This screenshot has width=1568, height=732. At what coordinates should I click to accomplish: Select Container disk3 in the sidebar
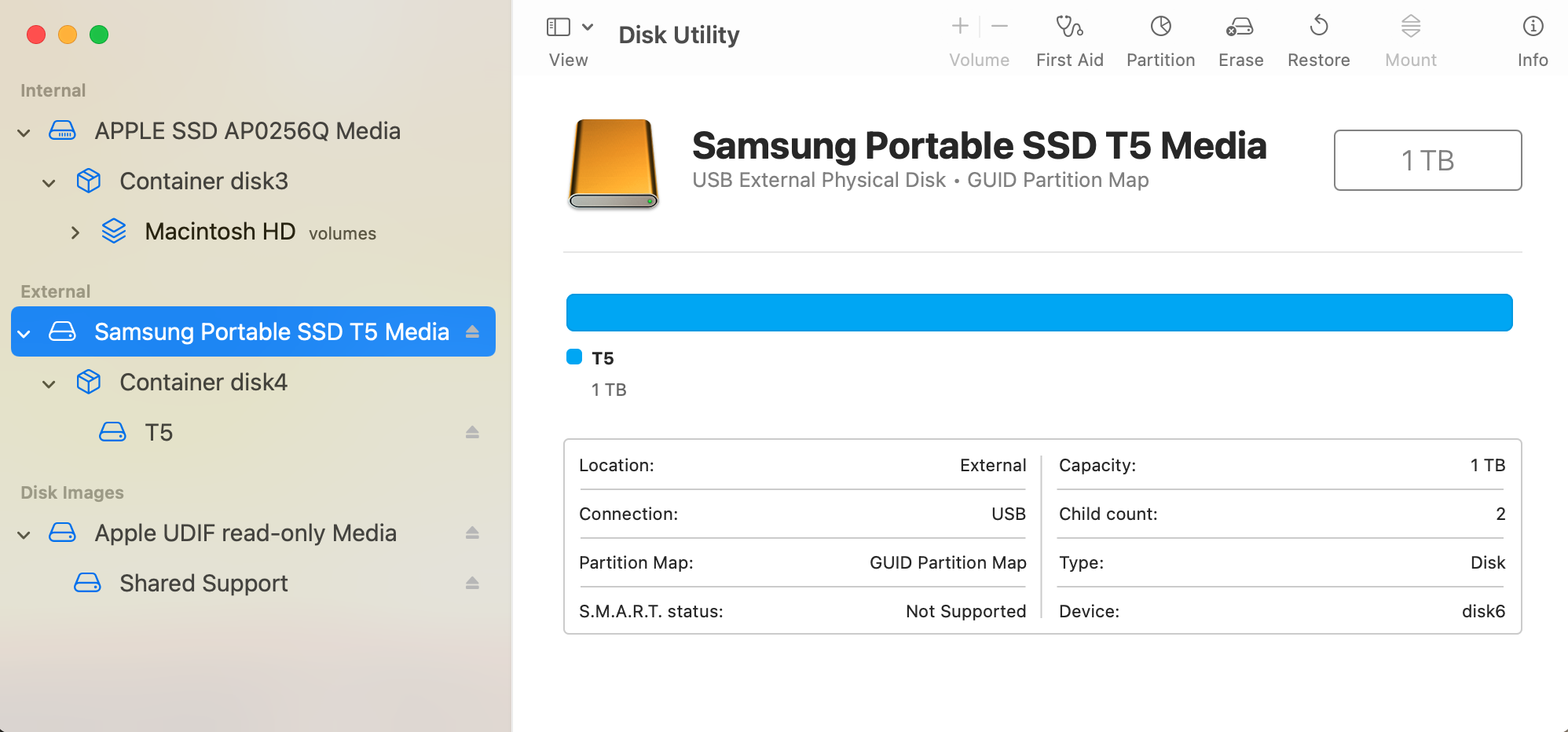click(x=203, y=181)
